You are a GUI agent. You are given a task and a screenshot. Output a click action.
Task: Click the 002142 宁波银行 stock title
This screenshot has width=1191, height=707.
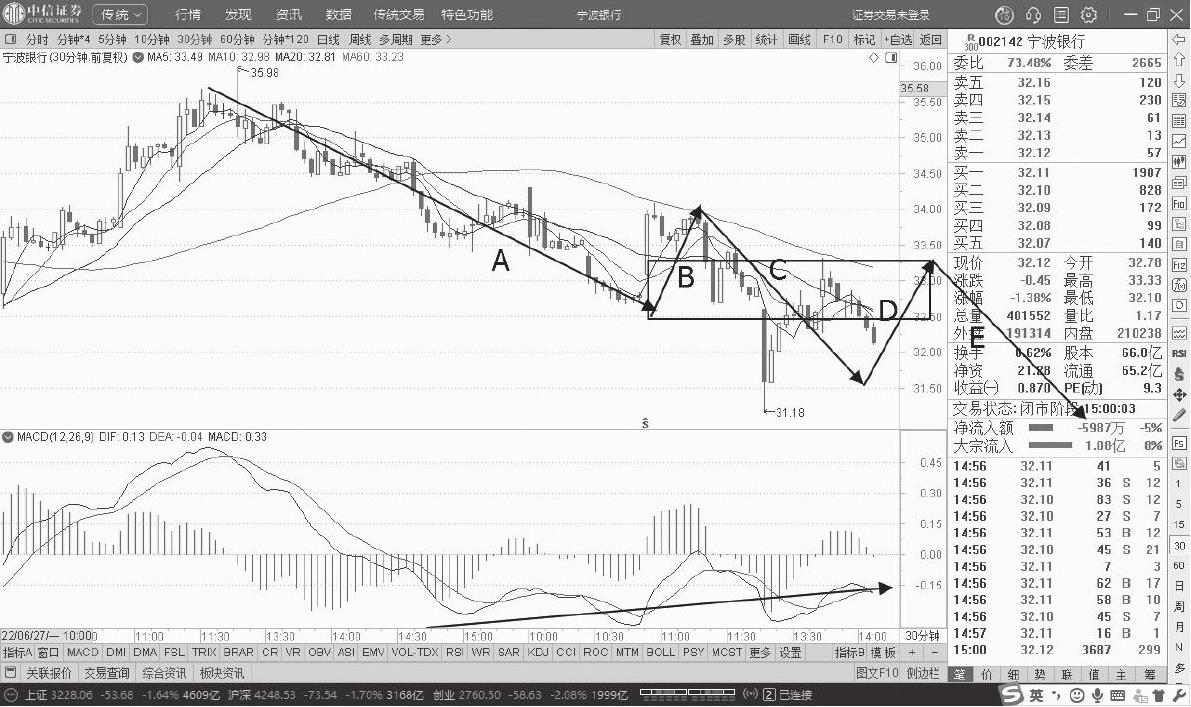tap(1031, 41)
